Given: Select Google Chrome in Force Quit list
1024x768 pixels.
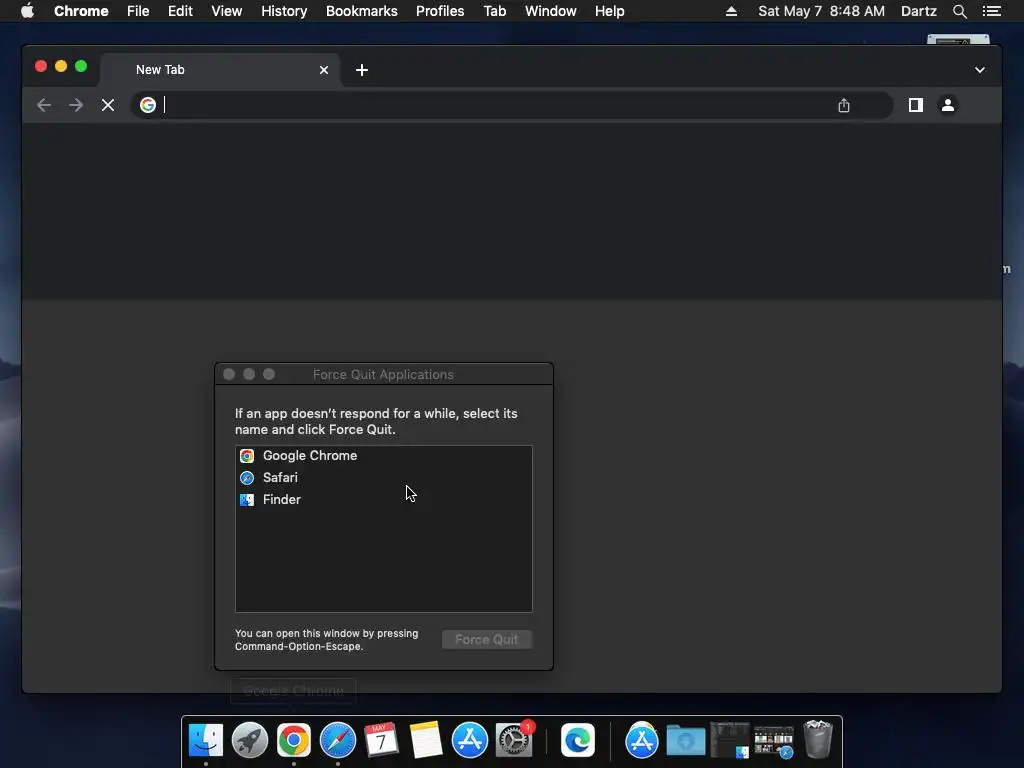Looking at the screenshot, I should [383, 456].
